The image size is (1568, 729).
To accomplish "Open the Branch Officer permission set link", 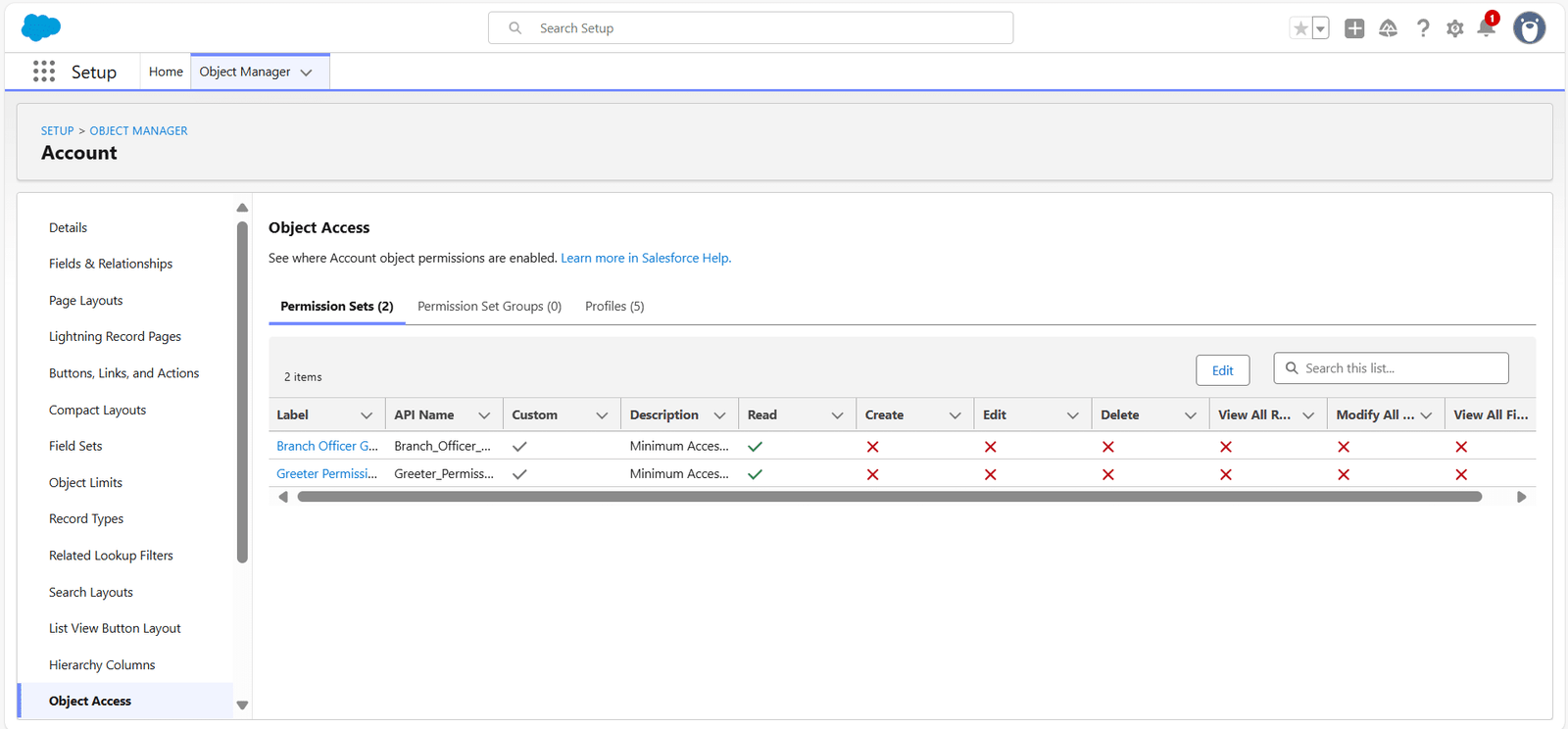I will coord(326,446).
